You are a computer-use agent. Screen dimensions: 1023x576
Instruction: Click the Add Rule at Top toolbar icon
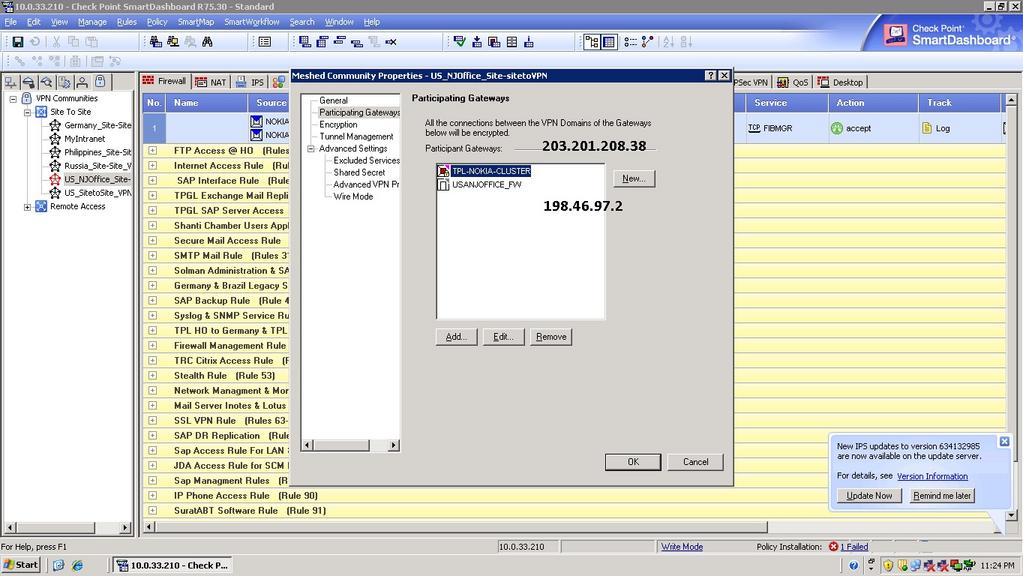tap(322, 42)
